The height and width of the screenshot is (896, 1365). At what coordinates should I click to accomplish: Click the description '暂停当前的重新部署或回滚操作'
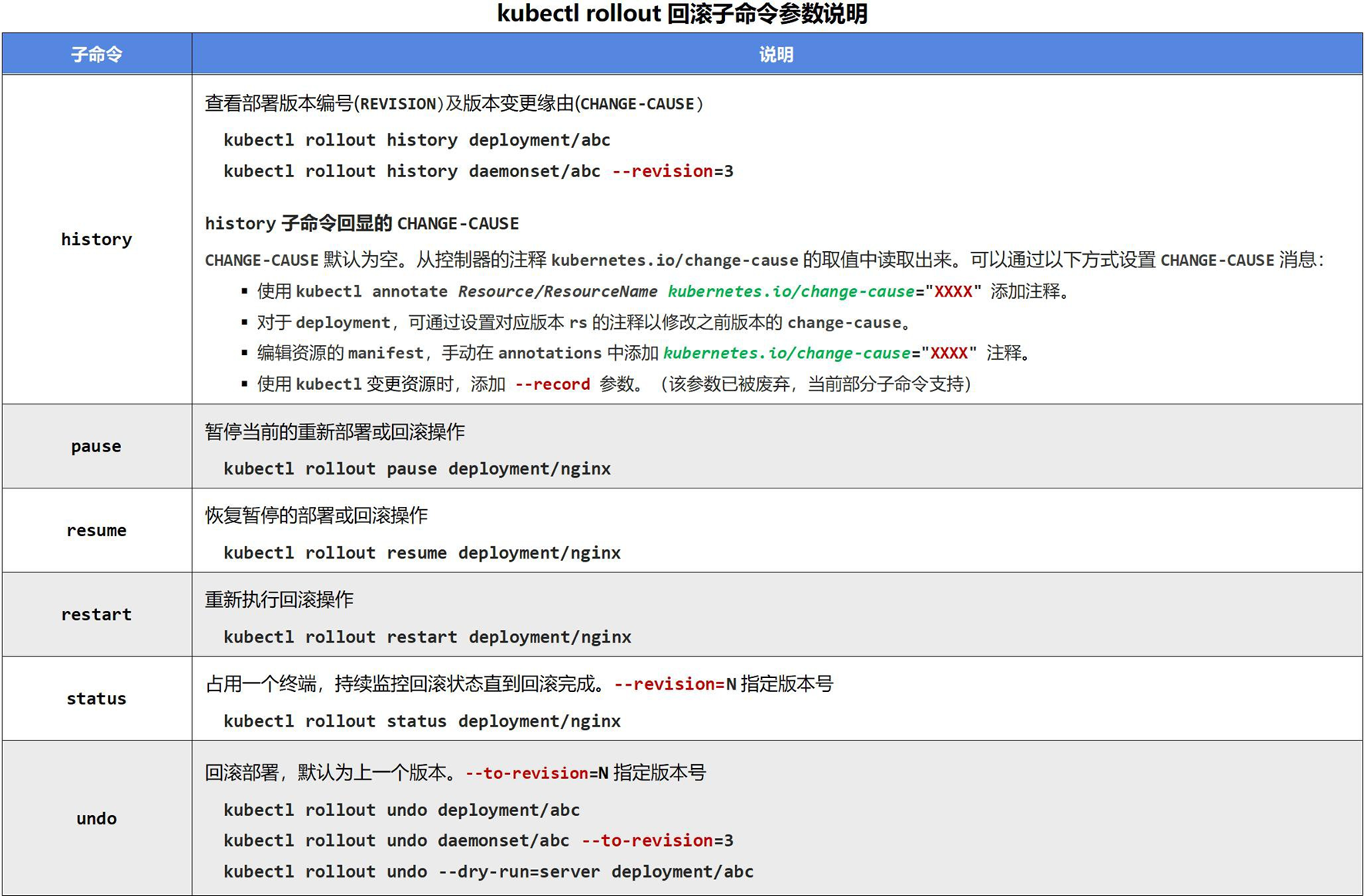[335, 432]
